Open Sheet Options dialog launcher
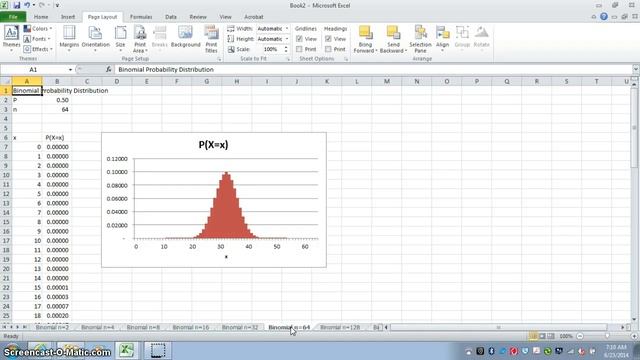 coord(346,59)
